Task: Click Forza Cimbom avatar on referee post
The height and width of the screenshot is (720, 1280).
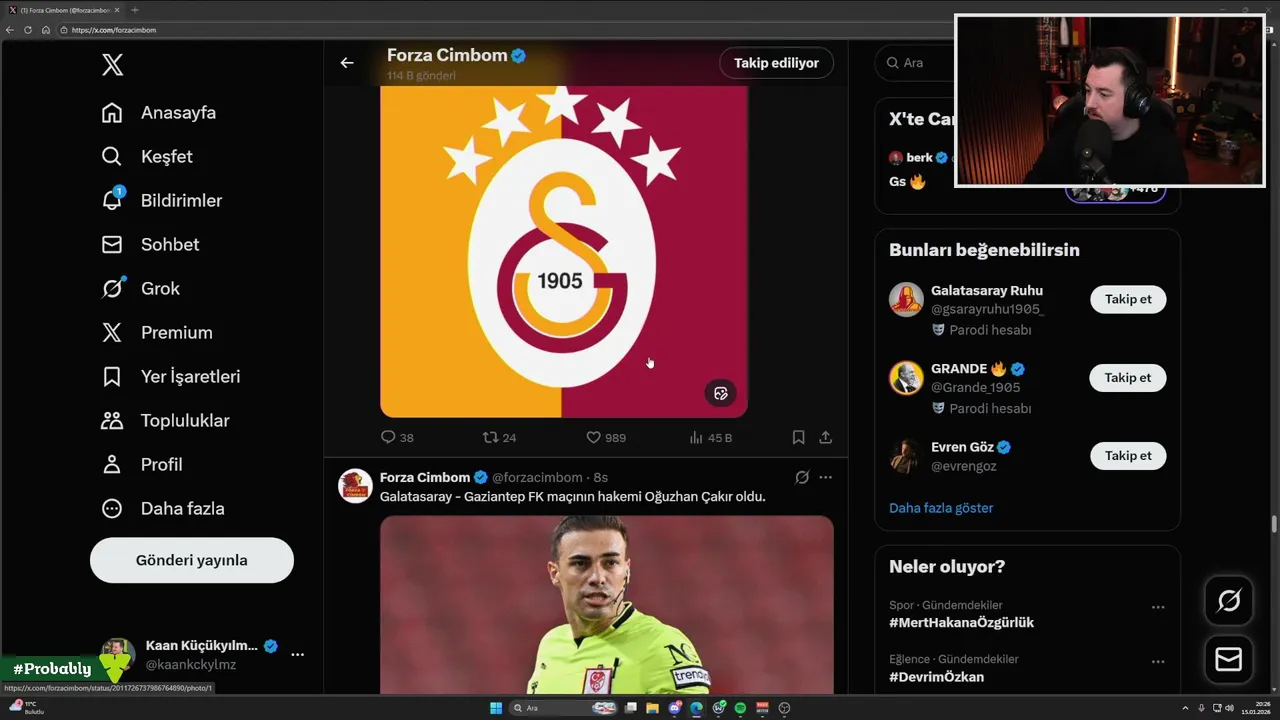Action: click(x=355, y=485)
